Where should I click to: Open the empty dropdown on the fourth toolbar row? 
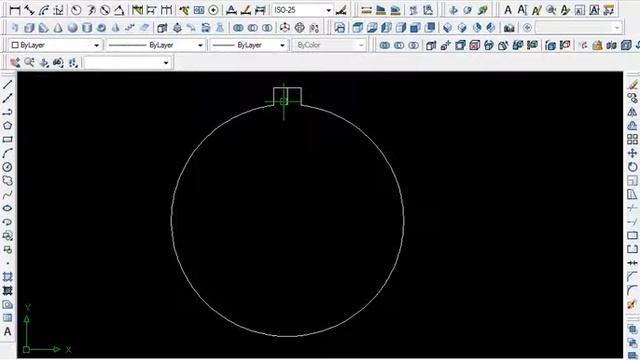coord(127,62)
